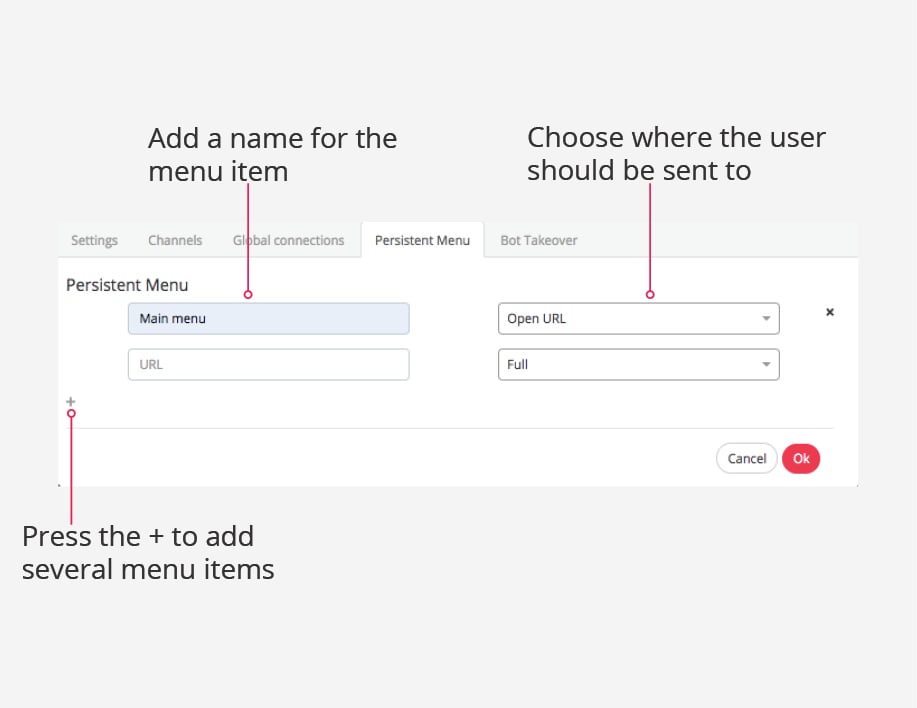Cancel the persistent menu changes
The width and height of the screenshot is (917, 708).
(746, 458)
